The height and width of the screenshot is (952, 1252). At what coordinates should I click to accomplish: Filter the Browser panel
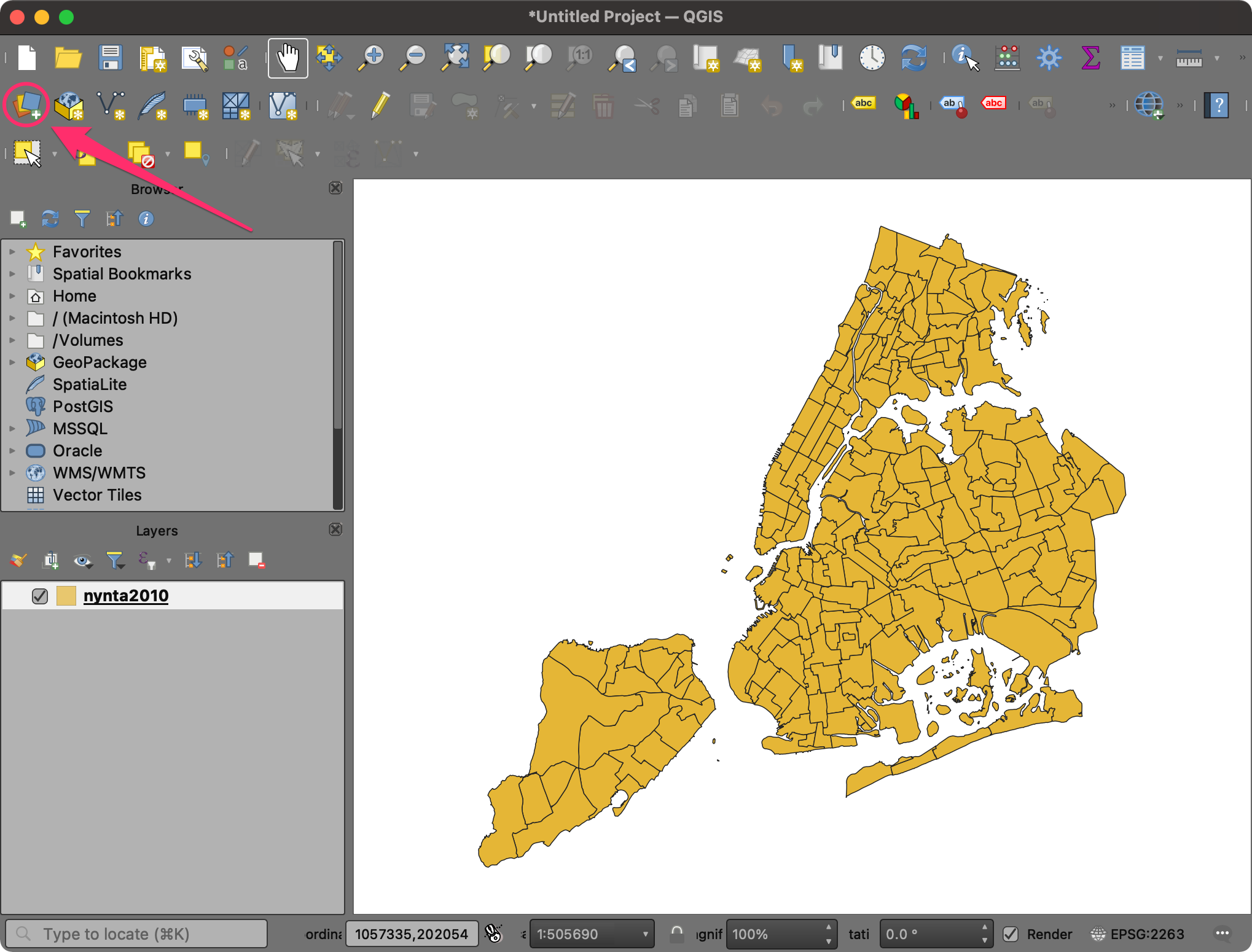point(82,219)
